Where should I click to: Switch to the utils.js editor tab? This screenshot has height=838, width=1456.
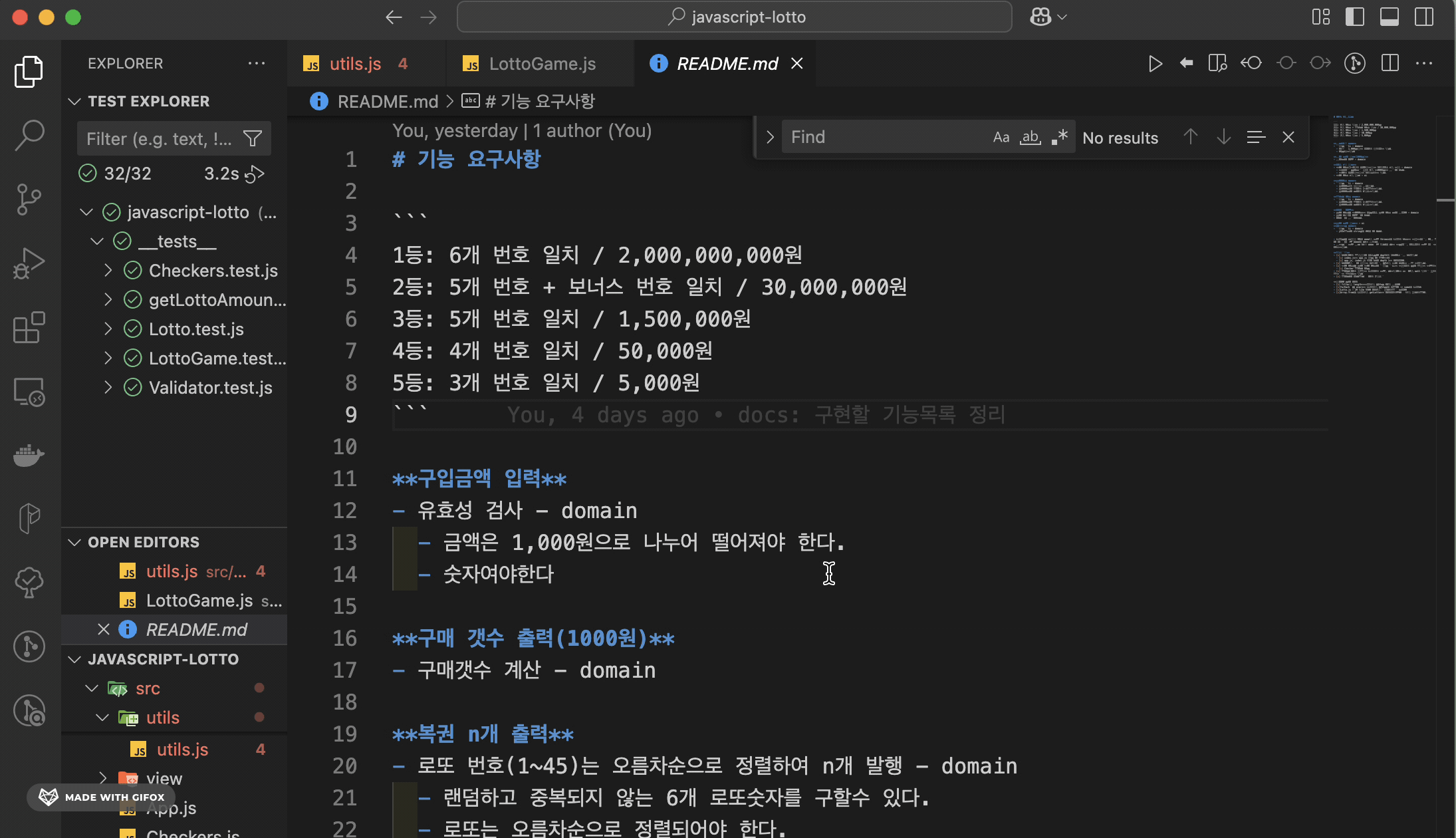(x=366, y=63)
